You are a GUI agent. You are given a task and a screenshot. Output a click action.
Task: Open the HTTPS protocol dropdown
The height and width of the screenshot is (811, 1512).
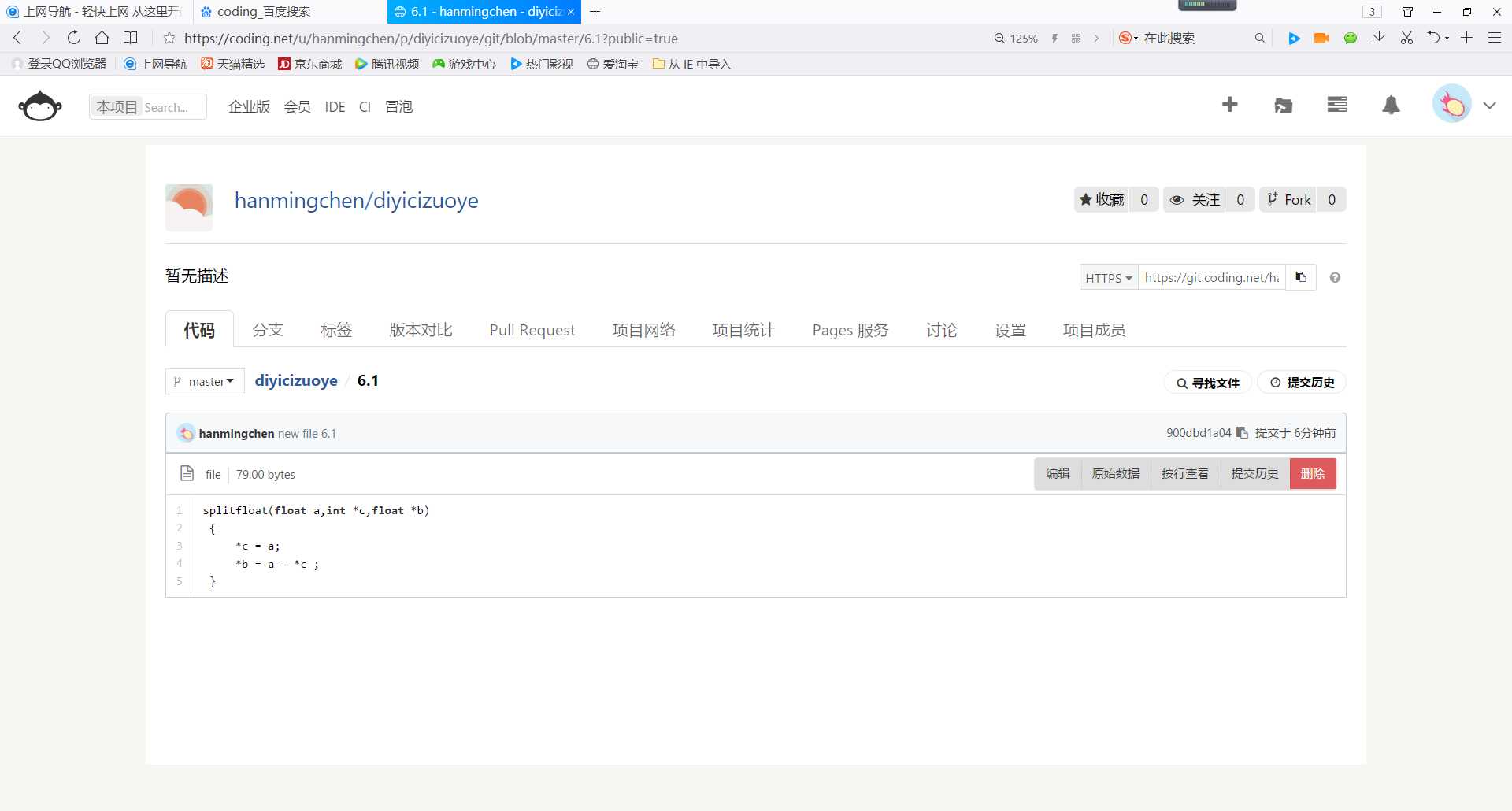tap(1109, 277)
